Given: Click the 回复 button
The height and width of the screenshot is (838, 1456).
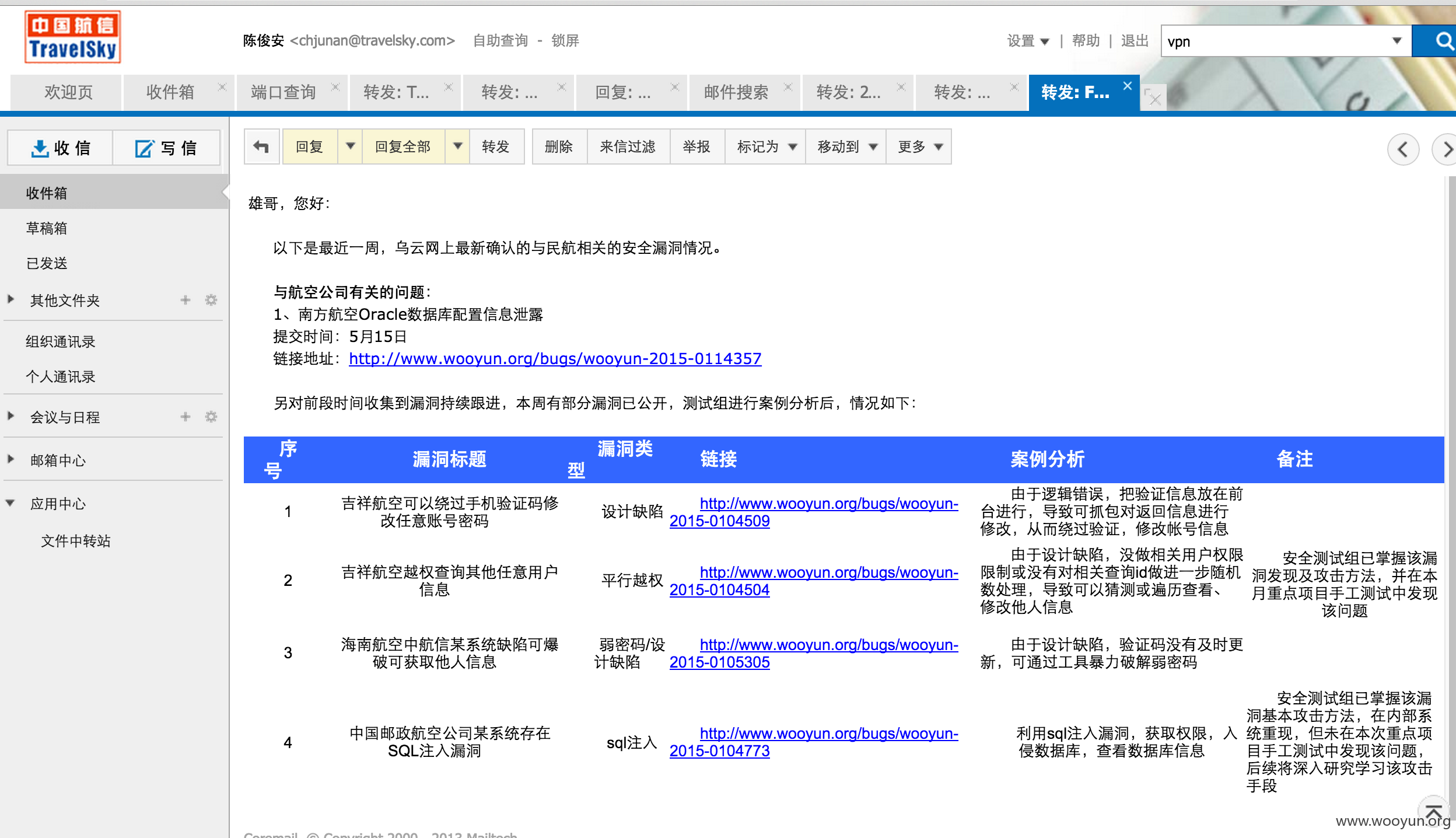Looking at the screenshot, I should [310, 146].
